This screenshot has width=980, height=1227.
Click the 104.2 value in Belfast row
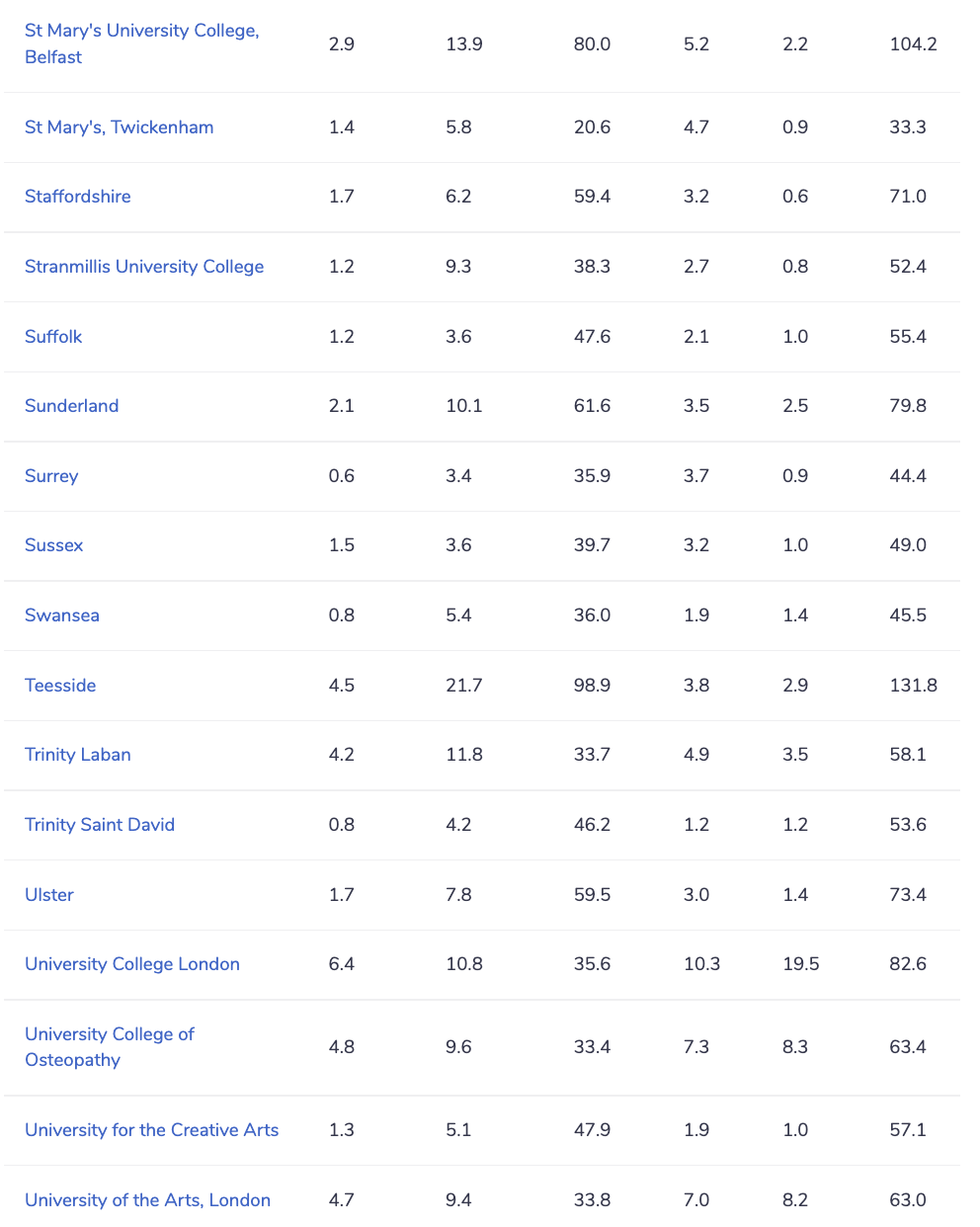pos(913,44)
